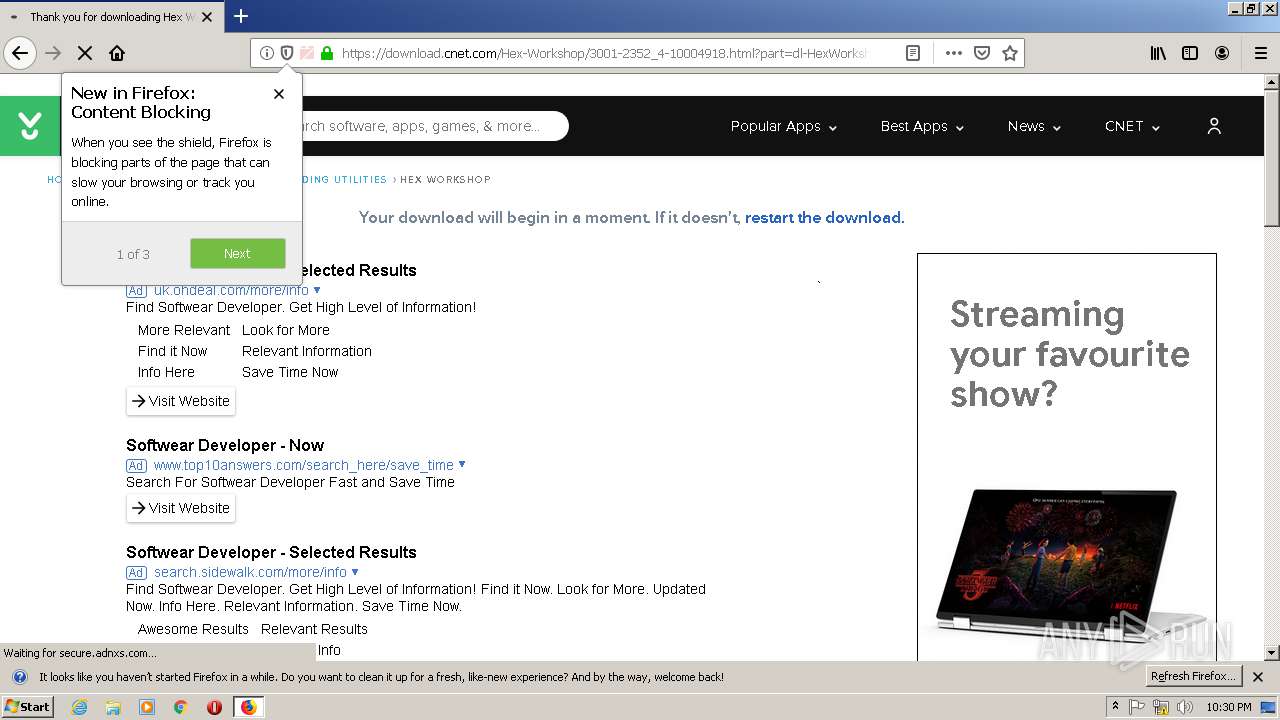This screenshot has height=720, width=1280.
Task: Click the Streaming your favourite show ad
Action: click(x=1067, y=457)
